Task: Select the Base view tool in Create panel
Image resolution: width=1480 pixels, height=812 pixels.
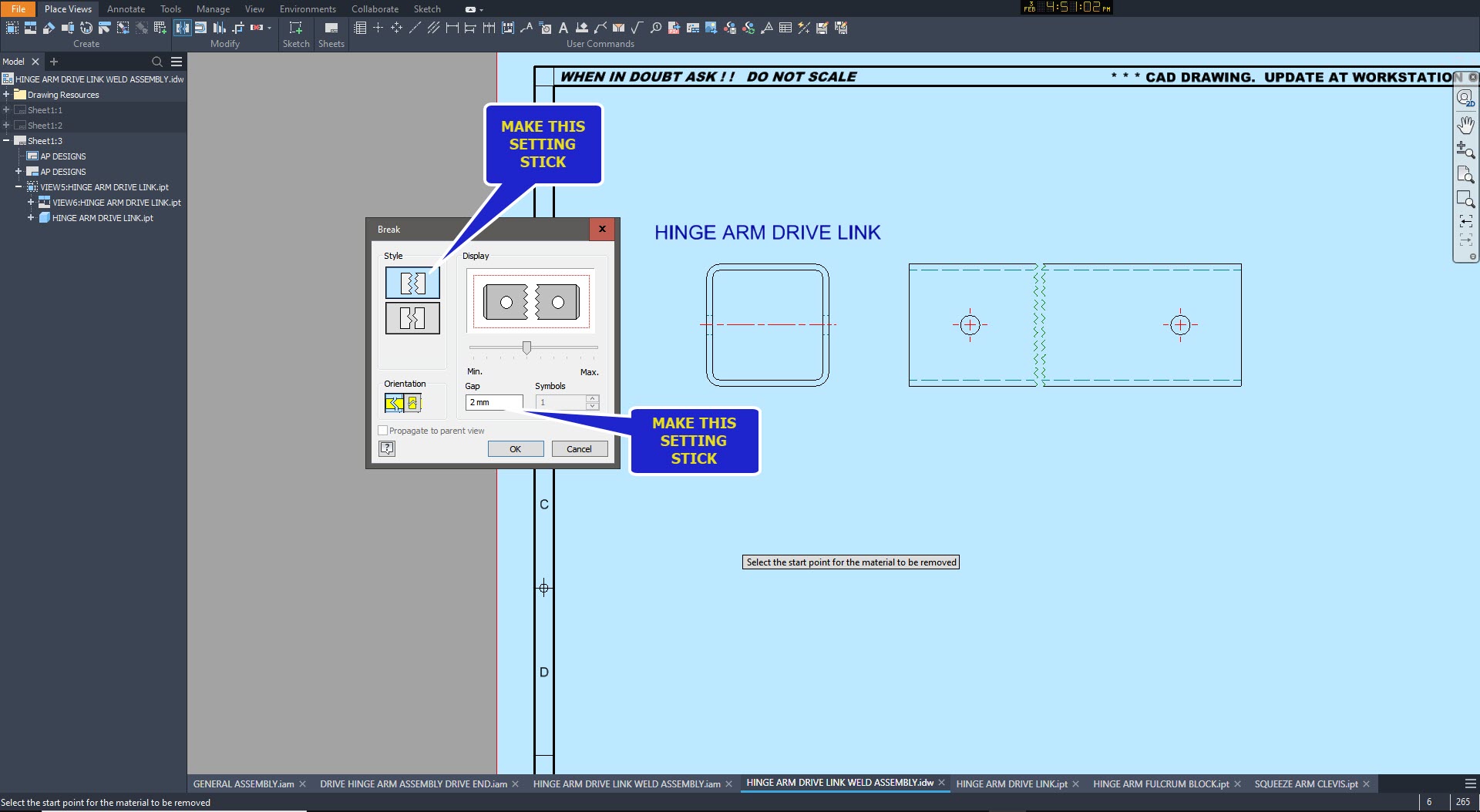Action: pos(12,28)
